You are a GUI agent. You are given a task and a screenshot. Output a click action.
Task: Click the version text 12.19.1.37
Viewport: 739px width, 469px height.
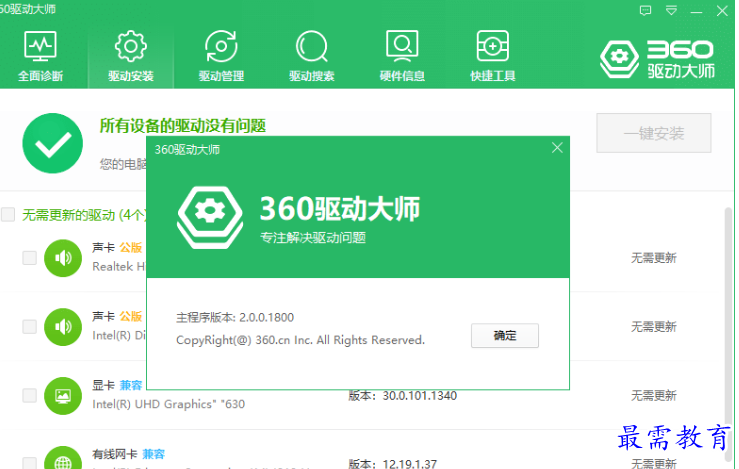pyautogui.click(x=409, y=464)
